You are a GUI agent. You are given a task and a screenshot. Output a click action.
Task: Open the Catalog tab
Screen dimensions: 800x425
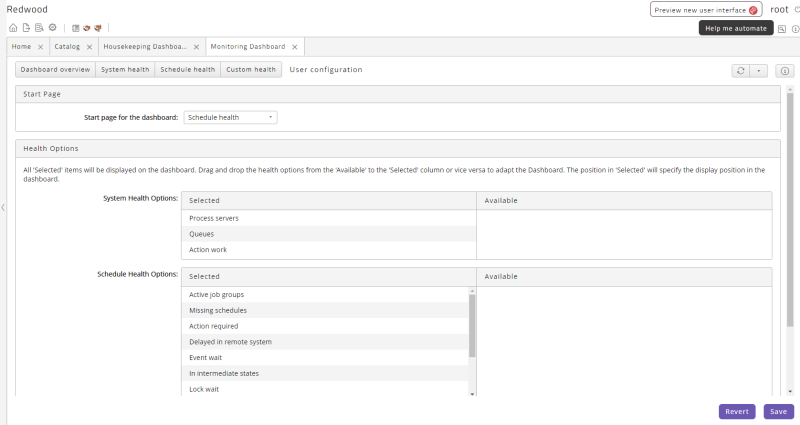(67, 46)
